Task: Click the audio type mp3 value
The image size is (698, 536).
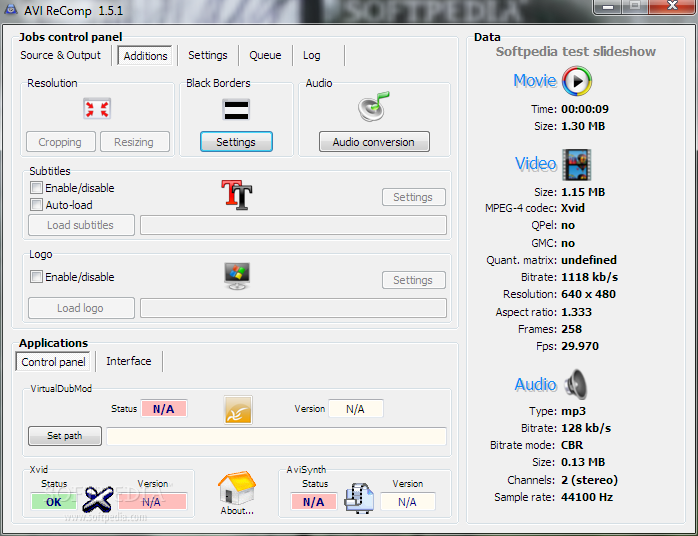Action: tap(573, 411)
